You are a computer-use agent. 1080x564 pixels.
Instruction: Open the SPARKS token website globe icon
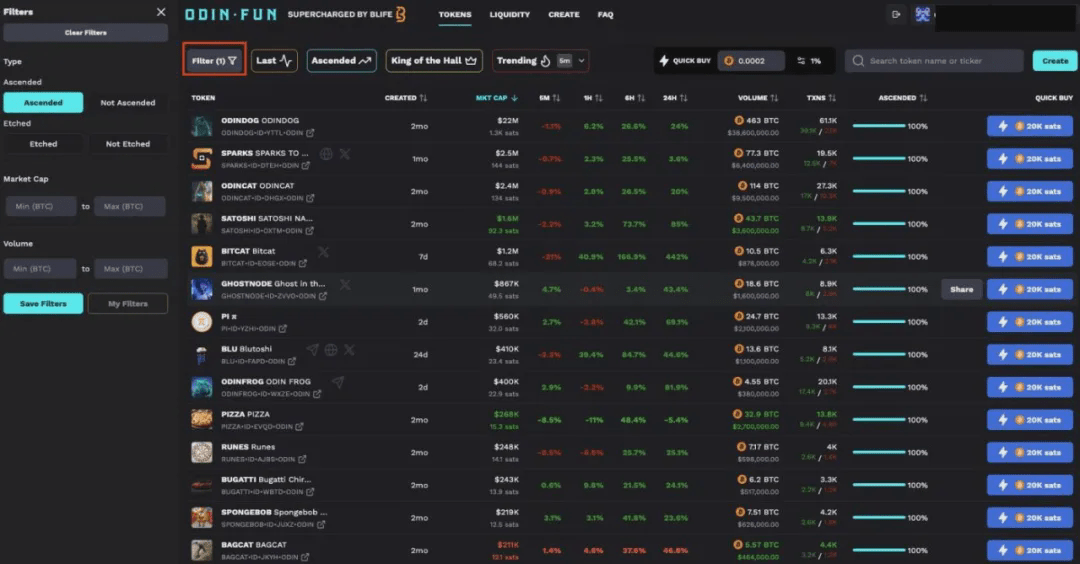(x=326, y=154)
